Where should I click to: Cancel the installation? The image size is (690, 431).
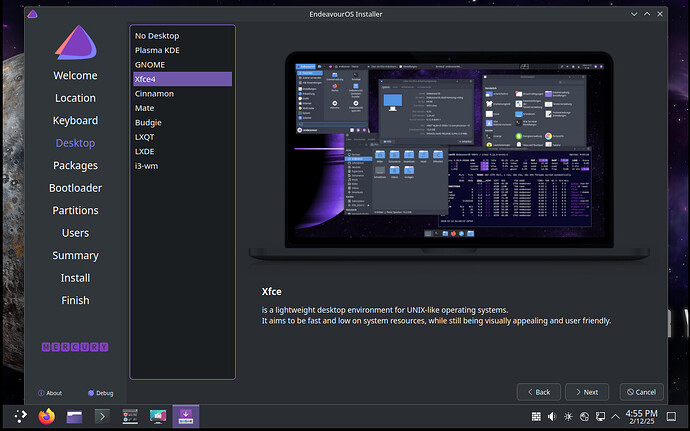[x=642, y=392]
